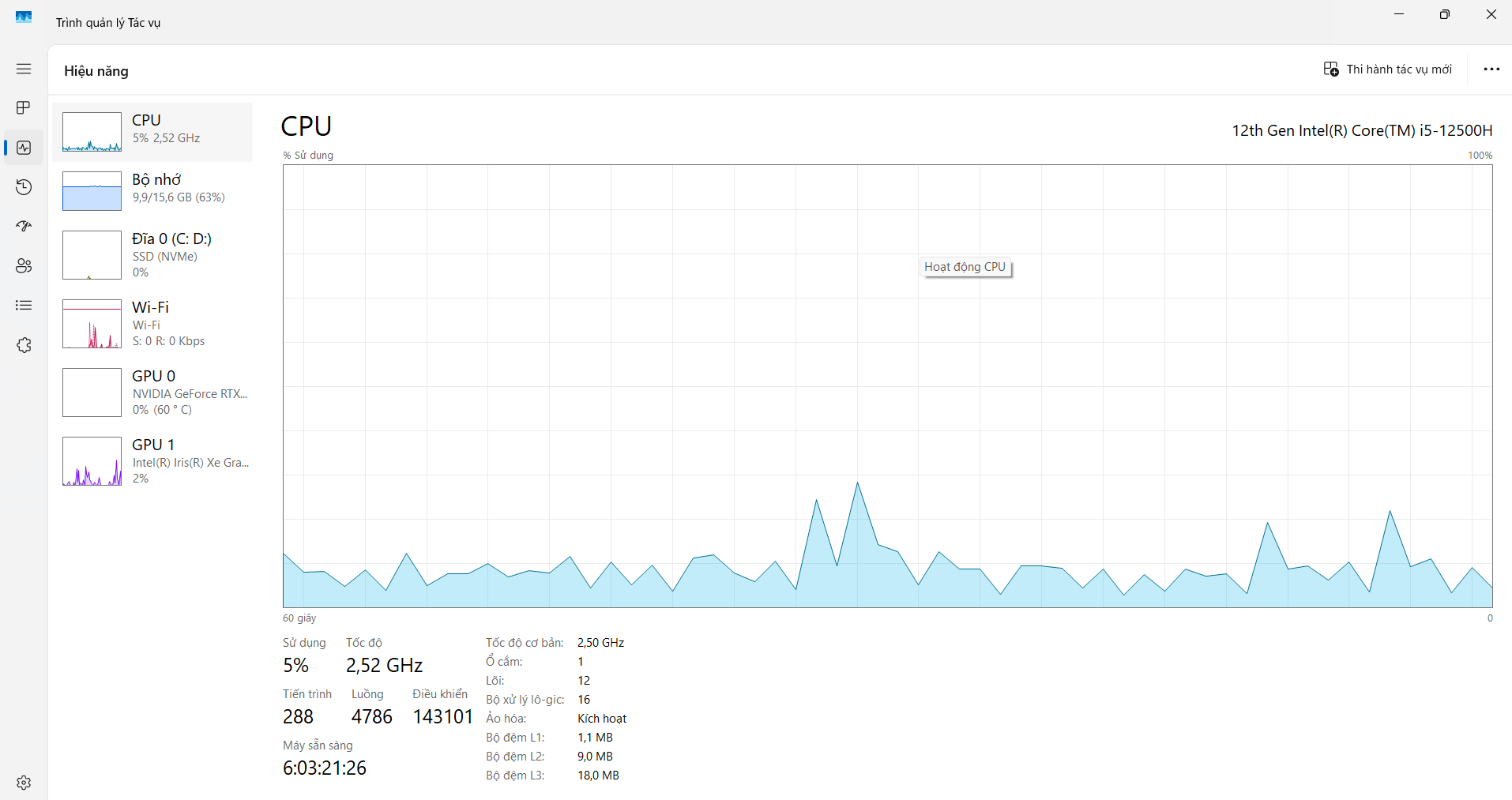Open the Details list page icon
The image size is (1512, 800).
pyautogui.click(x=24, y=306)
